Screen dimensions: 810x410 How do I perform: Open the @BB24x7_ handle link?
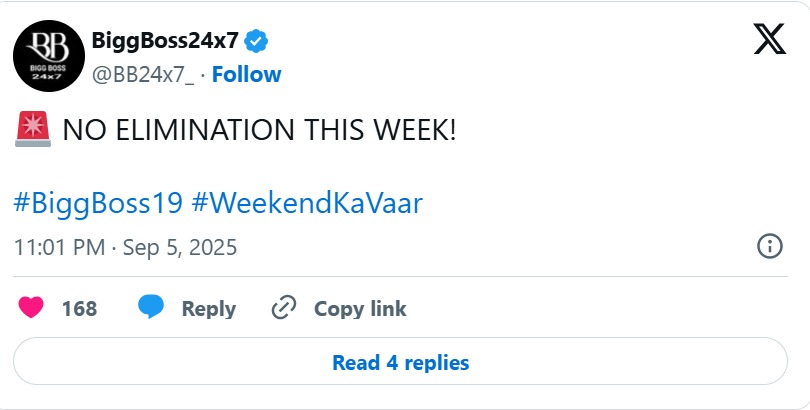pyautogui.click(x=142, y=74)
